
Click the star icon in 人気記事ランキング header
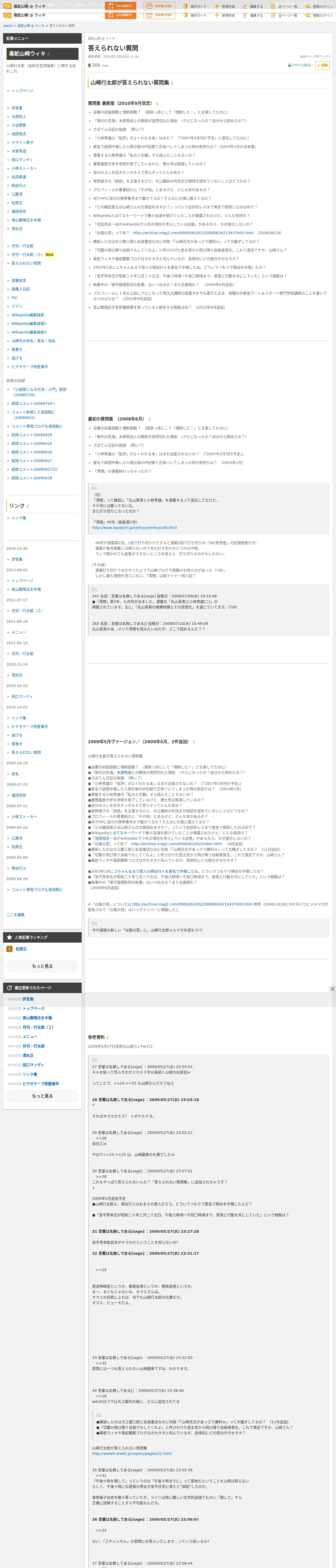click(9, 937)
